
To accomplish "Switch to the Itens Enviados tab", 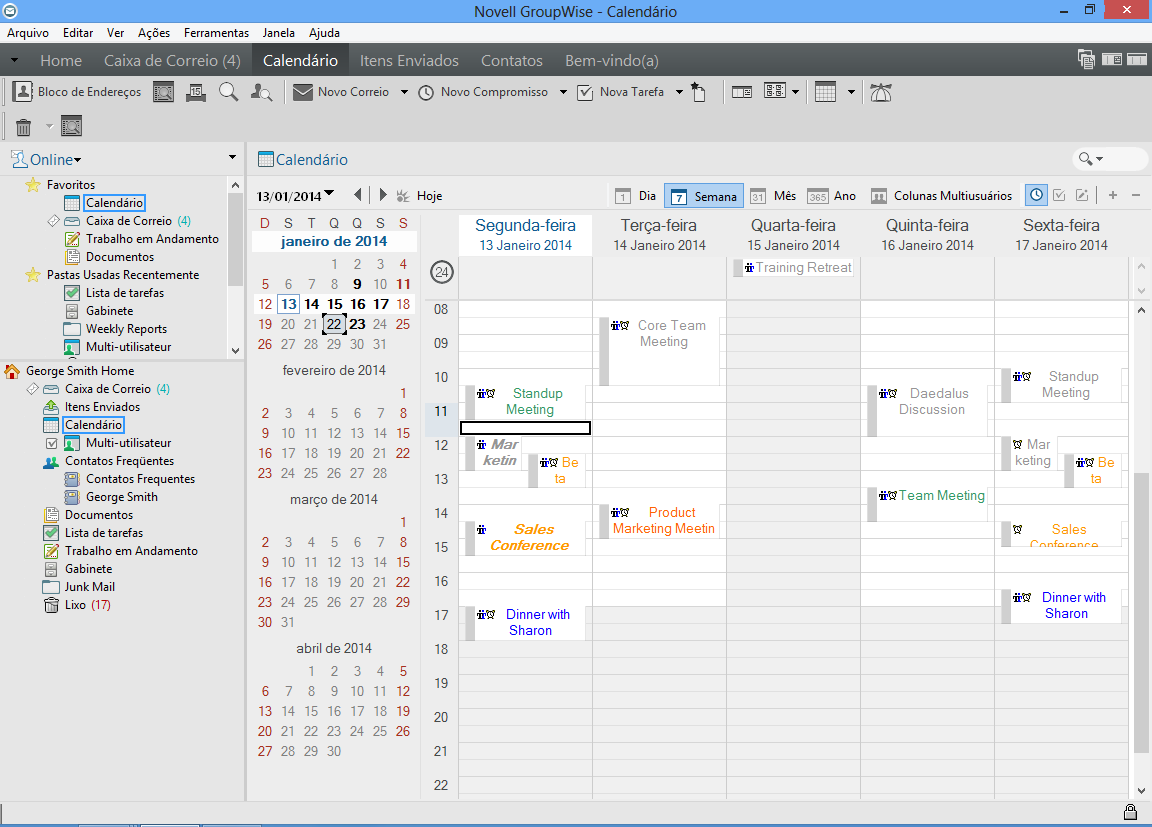I will coord(408,60).
